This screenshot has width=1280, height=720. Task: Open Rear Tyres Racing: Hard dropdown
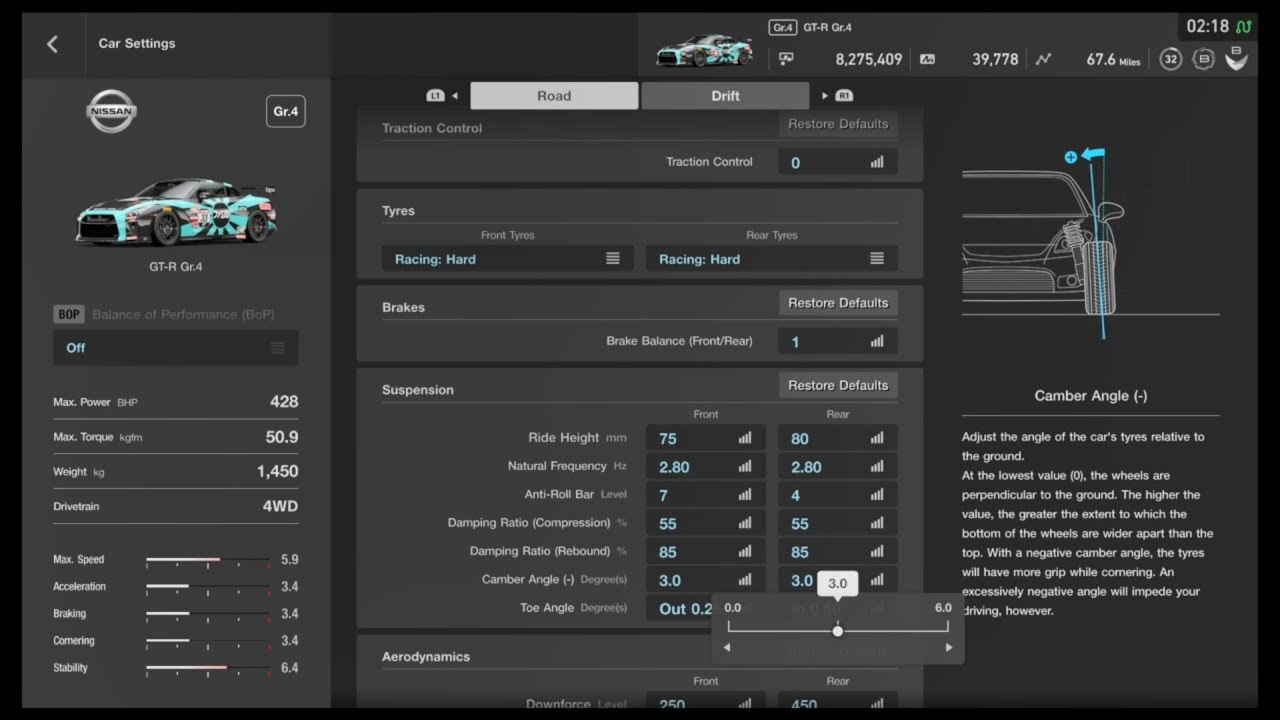pyautogui.click(x=772, y=259)
